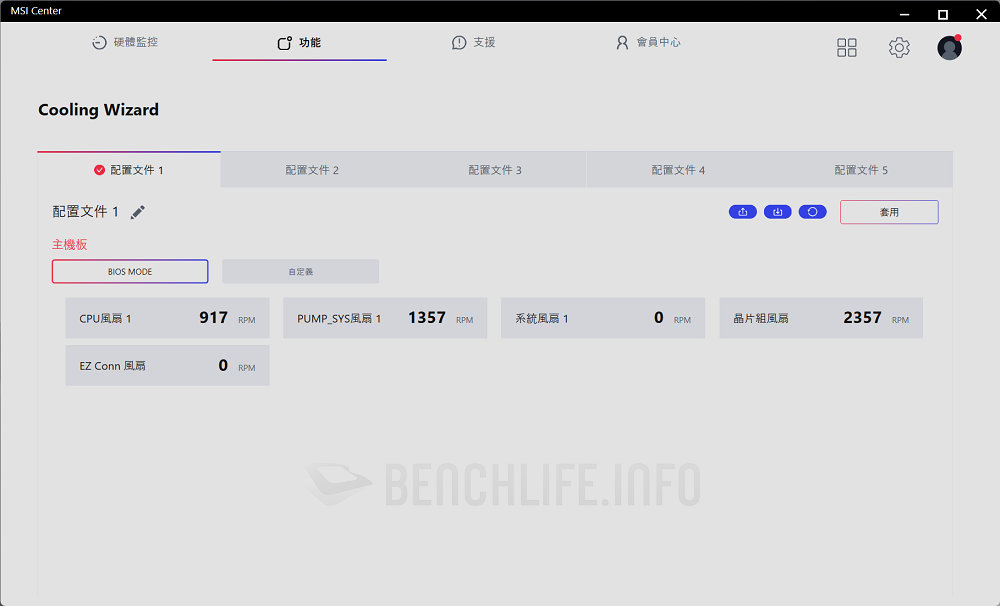Select the 配置文件 4 profile tab
The image size is (1000, 606).
678,170
